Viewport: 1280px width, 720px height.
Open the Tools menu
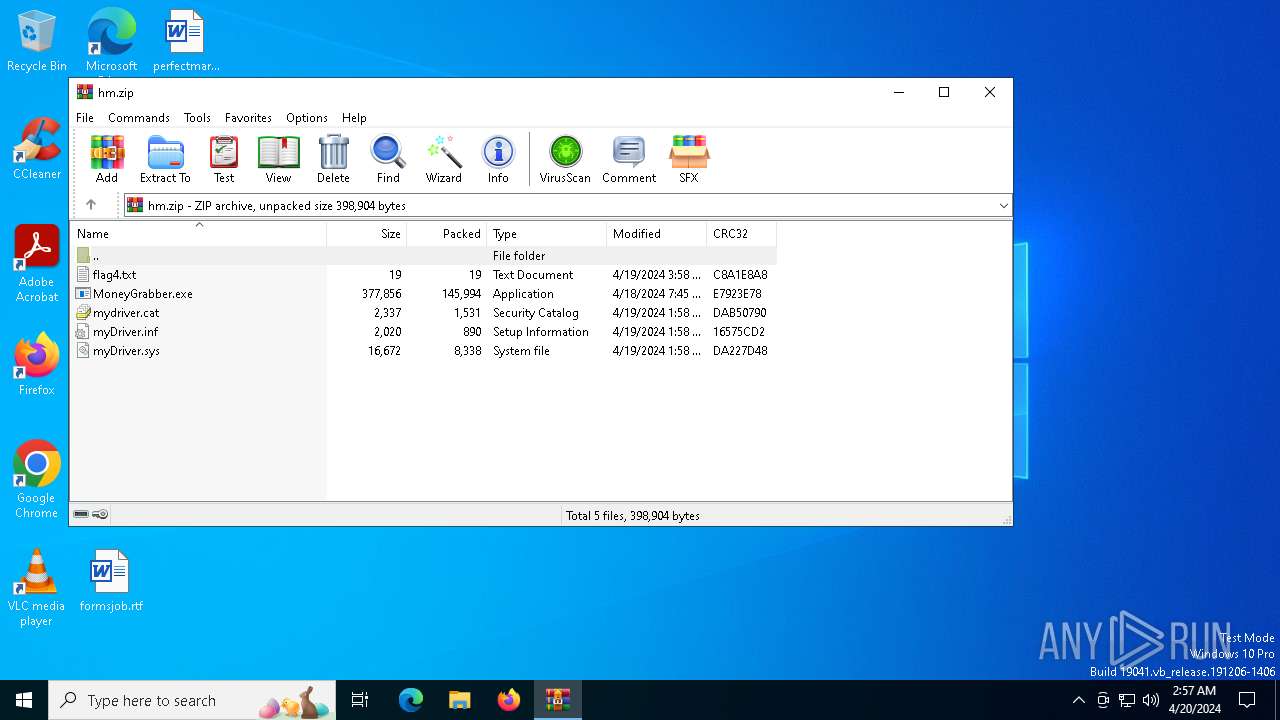coord(197,117)
